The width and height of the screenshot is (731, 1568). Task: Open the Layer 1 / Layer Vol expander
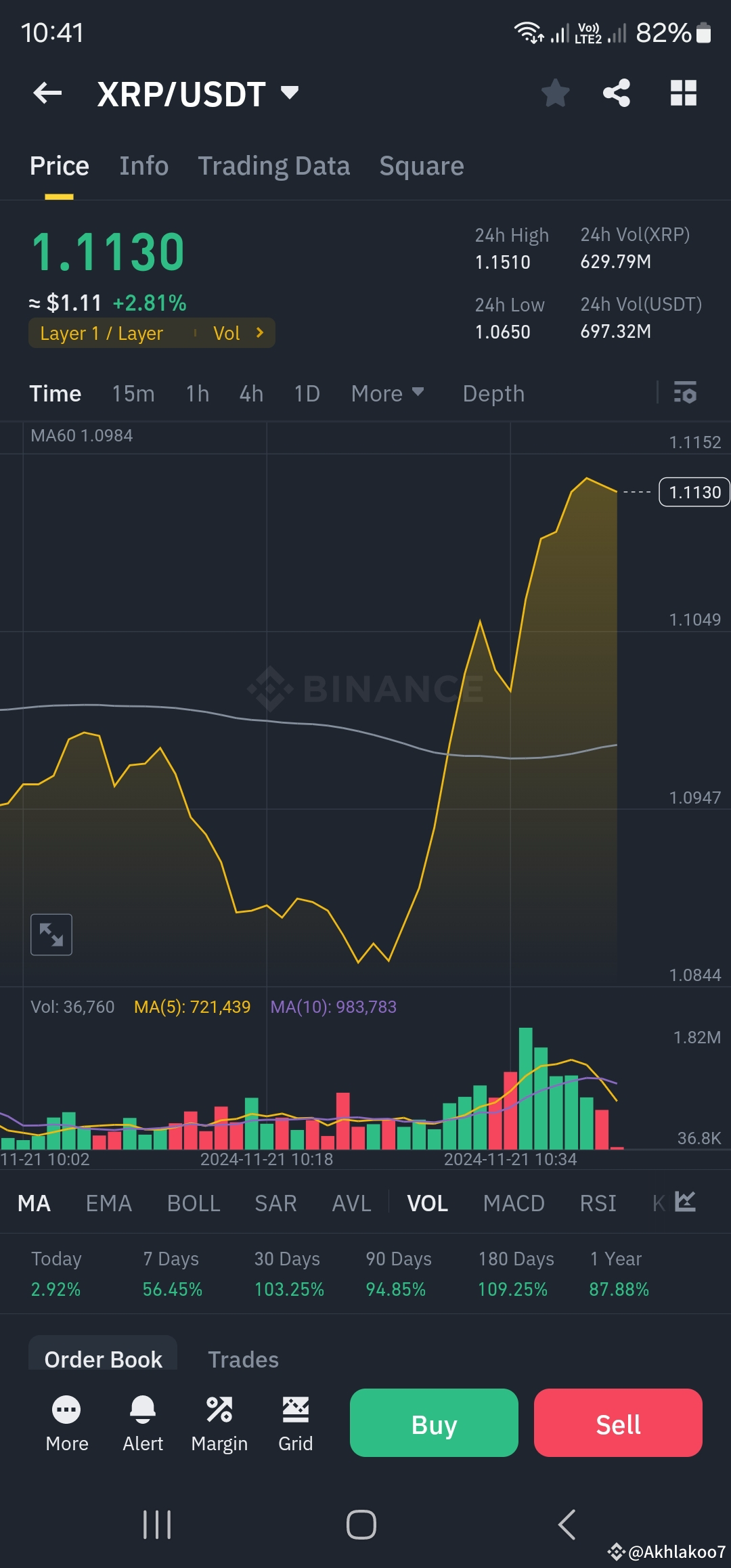tap(152, 332)
